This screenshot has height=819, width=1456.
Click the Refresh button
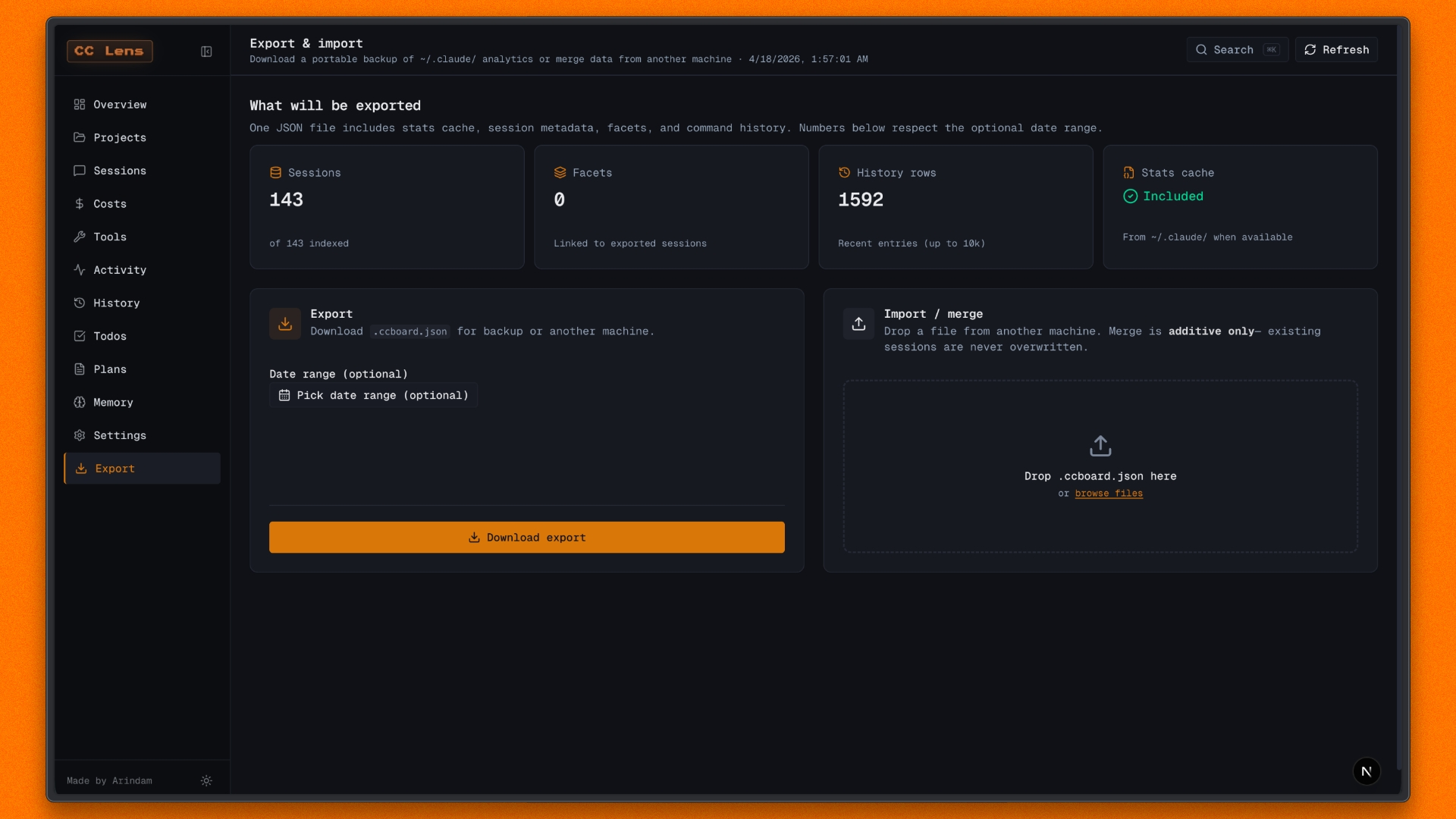click(1336, 50)
